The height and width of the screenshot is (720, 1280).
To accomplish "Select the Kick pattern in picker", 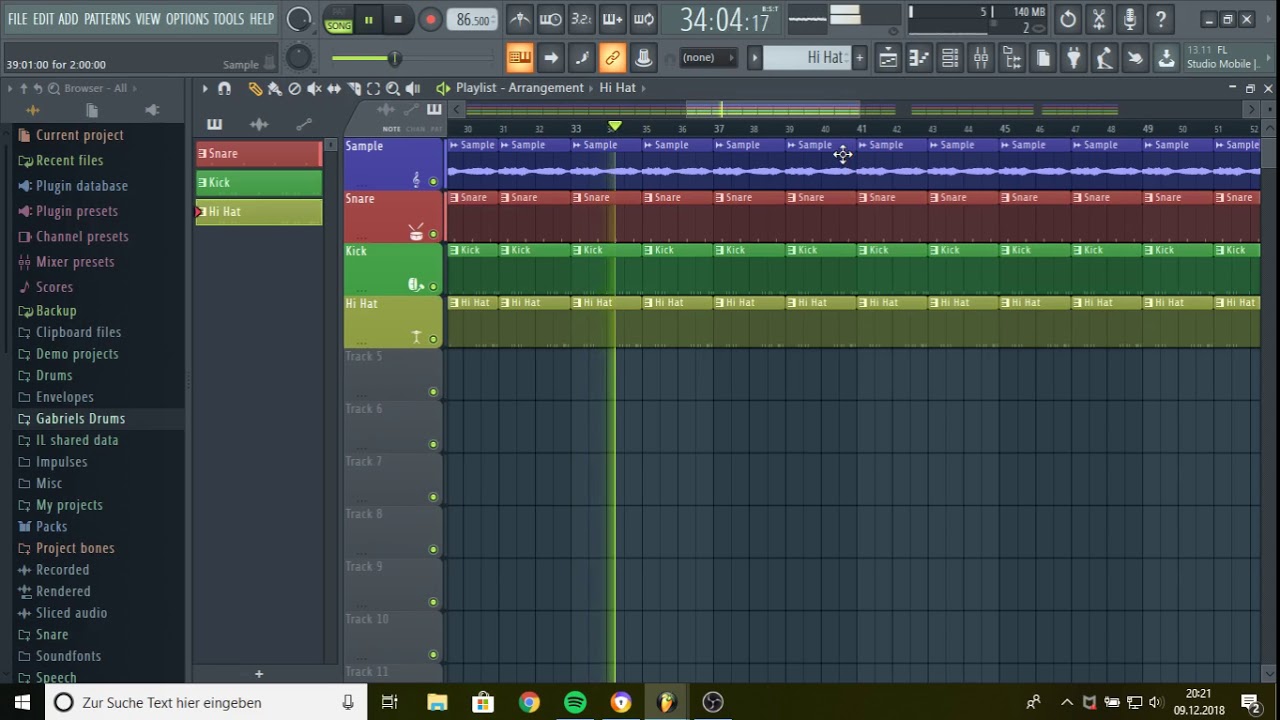I will click(259, 183).
